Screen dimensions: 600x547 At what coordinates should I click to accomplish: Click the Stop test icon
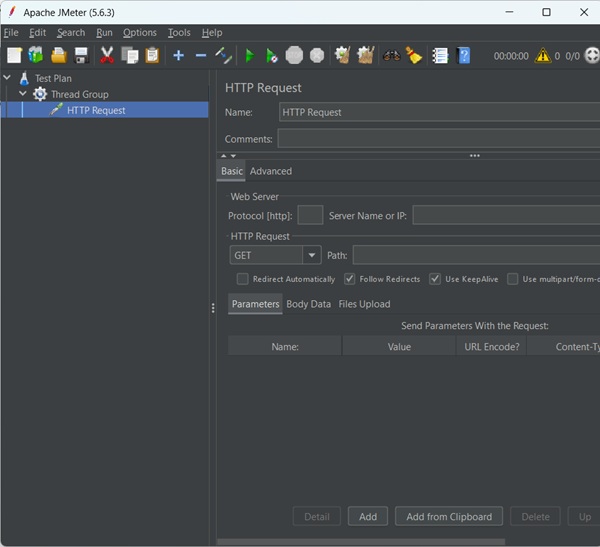[x=294, y=56]
